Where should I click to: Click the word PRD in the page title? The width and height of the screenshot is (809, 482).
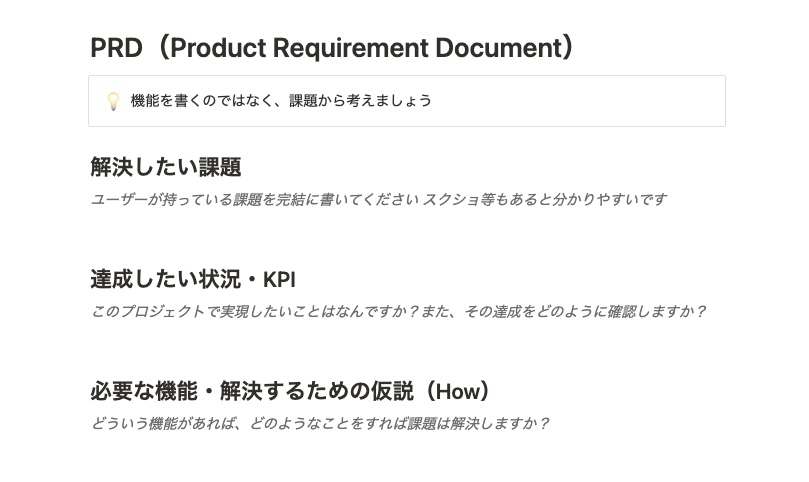(x=116, y=48)
